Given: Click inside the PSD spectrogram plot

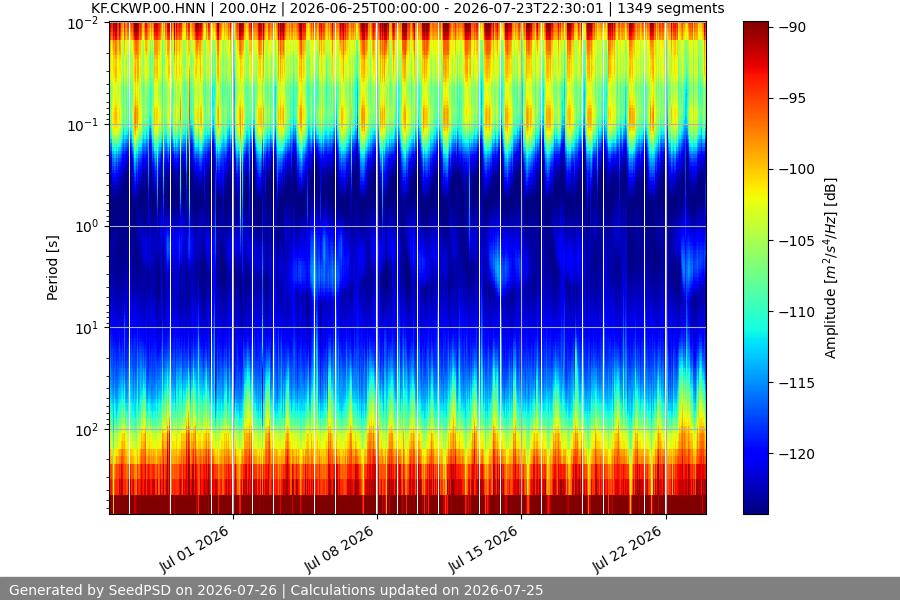Looking at the screenshot, I should tap(408, 268).
